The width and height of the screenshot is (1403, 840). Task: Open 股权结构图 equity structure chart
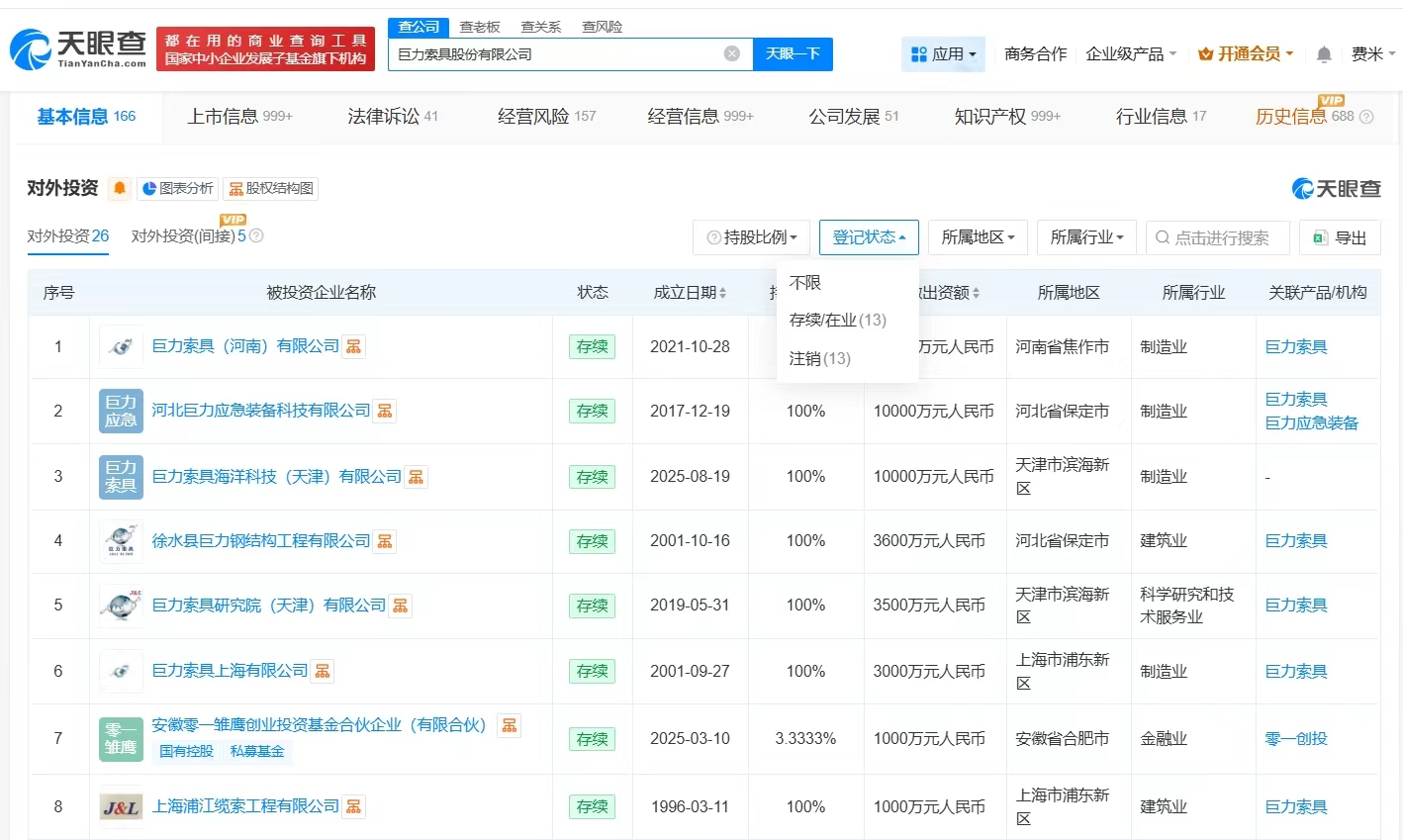pyautogui.click(x=271, y=188)
